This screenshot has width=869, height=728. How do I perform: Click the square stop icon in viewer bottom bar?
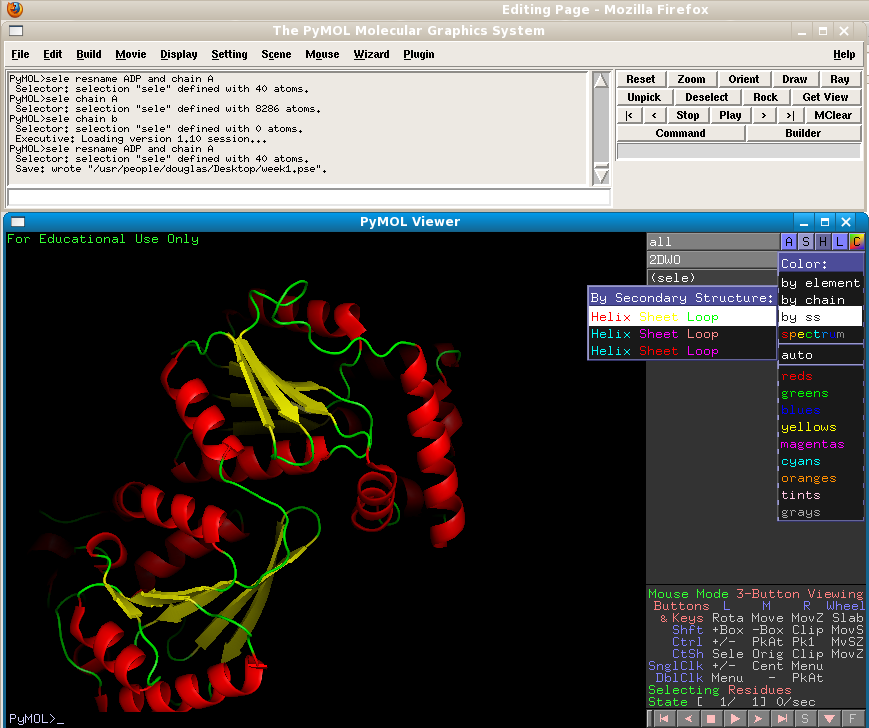(710, 718)
